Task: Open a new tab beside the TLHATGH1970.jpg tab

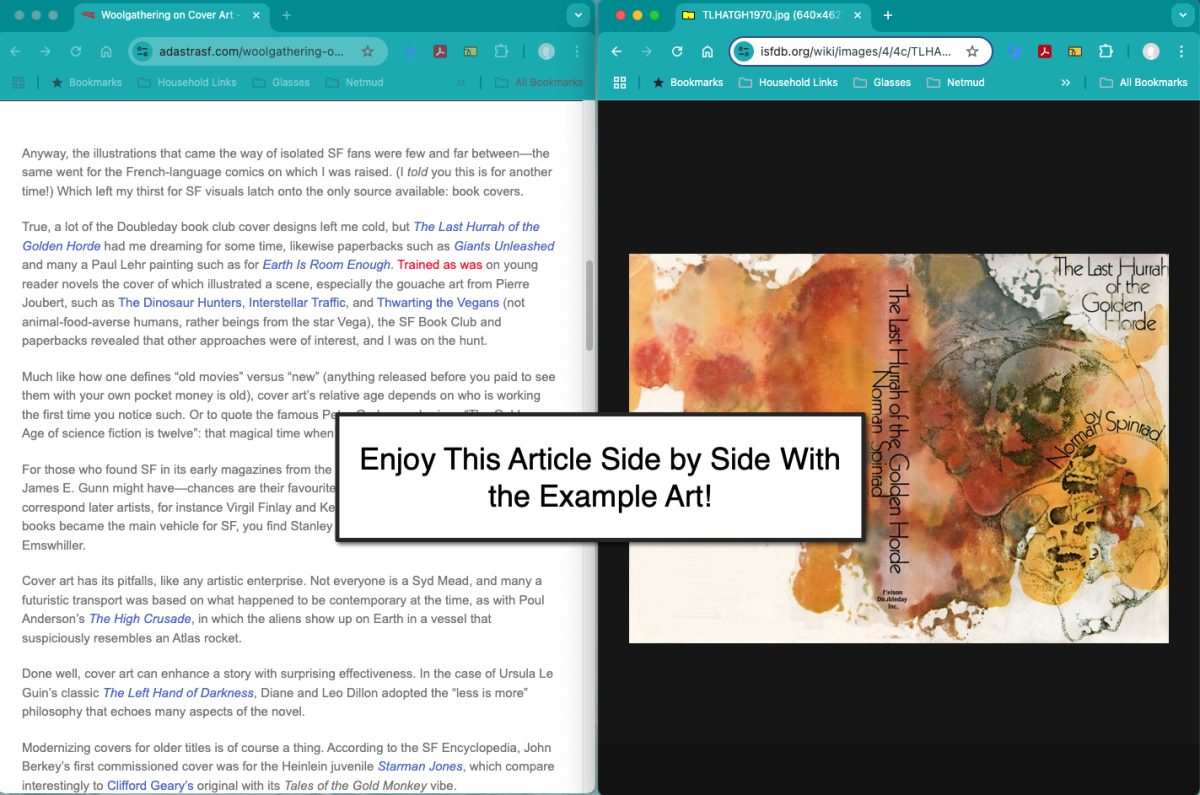Action: pos(887,15)
